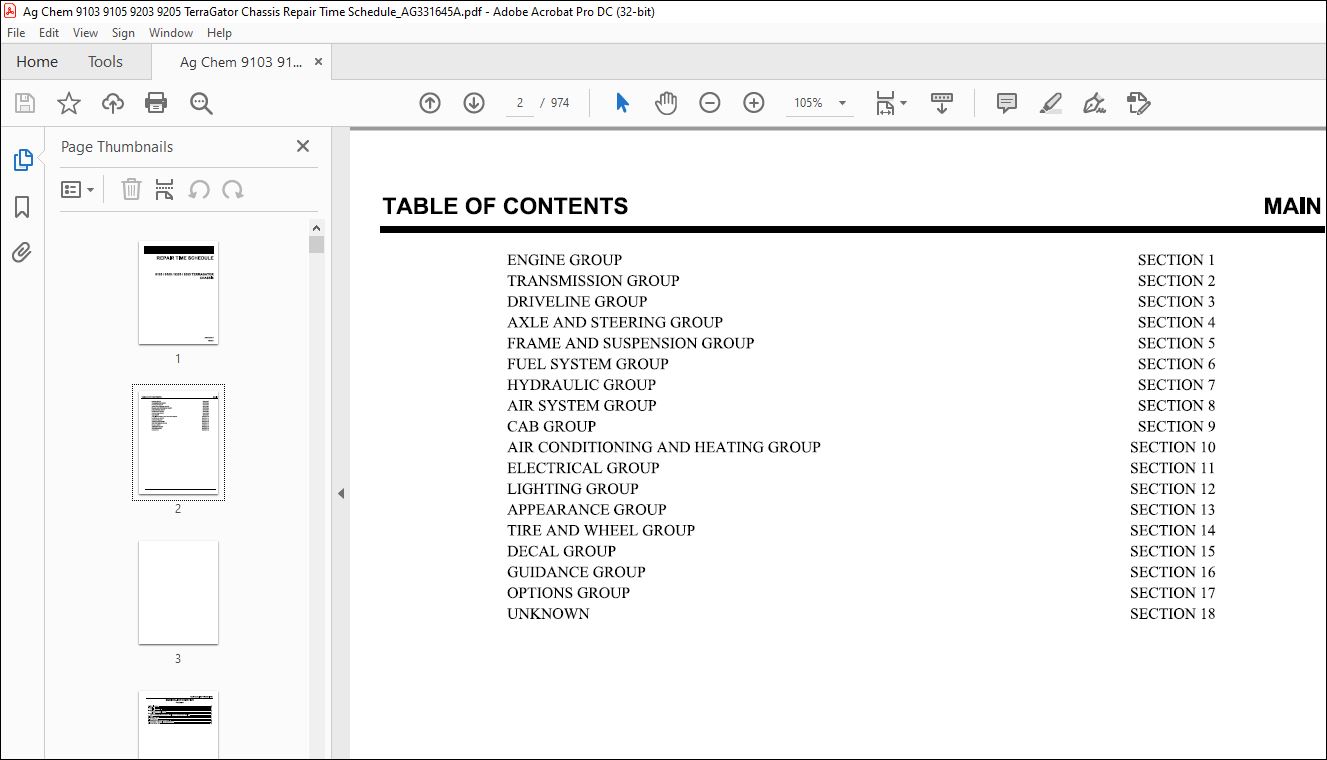
Task: Open the Attachments paperclip panel
Action: [22, 252]
